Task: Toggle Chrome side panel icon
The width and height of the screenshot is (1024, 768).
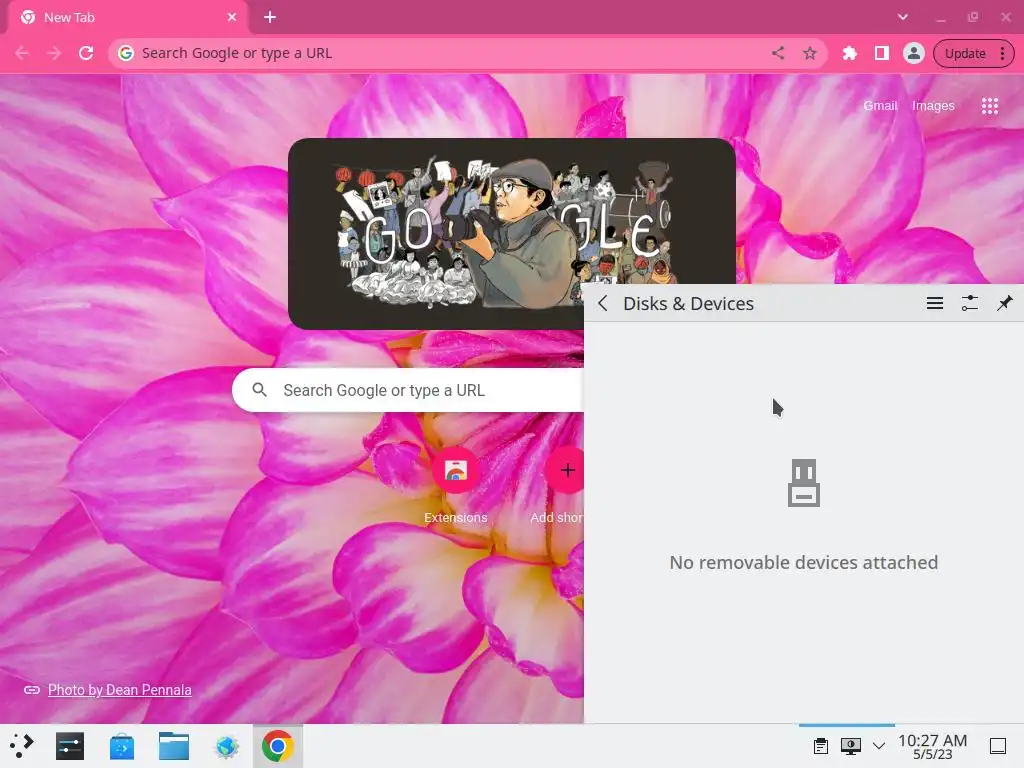Action: tap(882, 53)
